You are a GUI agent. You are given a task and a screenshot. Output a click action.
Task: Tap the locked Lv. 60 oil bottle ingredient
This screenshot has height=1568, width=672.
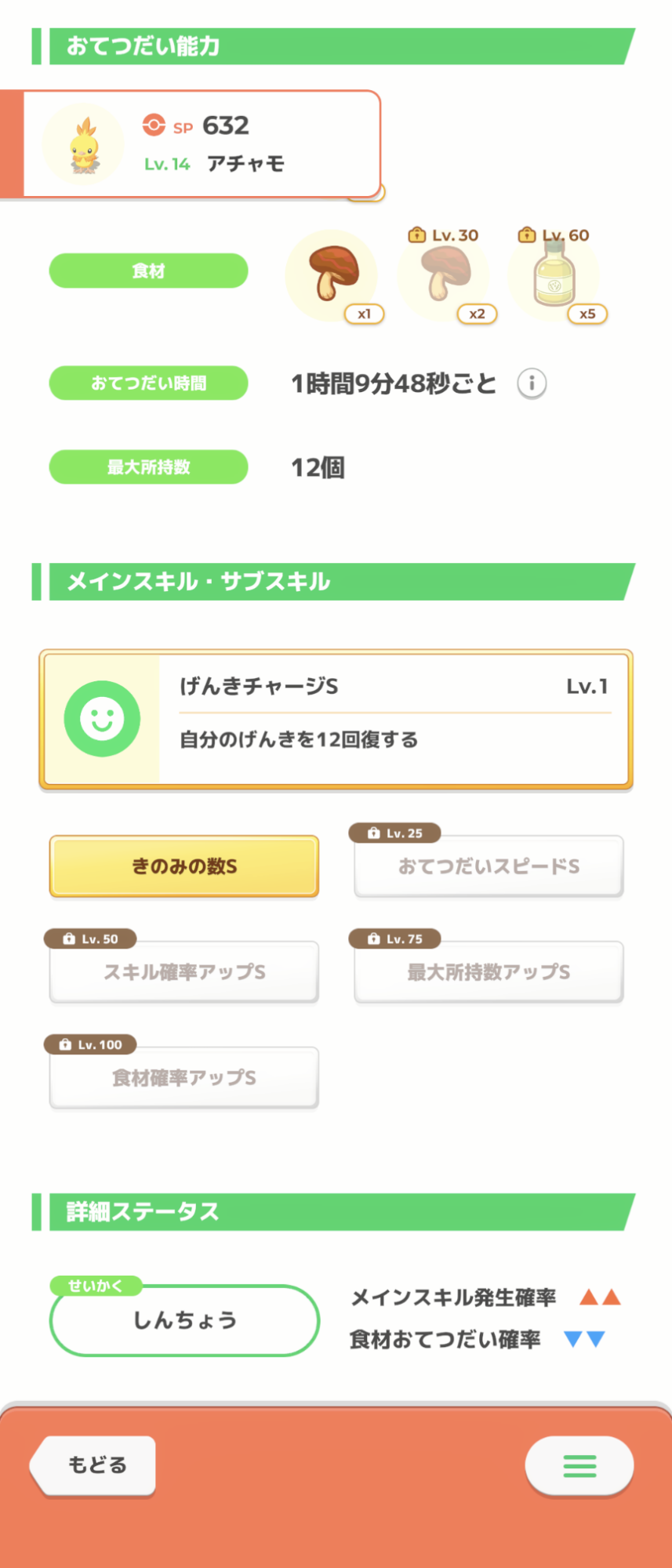coord(554,274)
